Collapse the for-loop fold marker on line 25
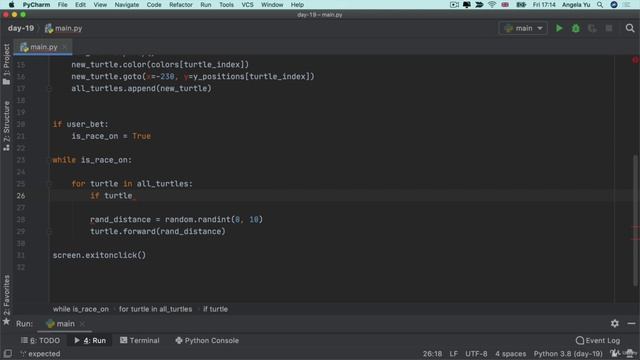Image resolution: width=640 pixels, height=360 pixels. tap(50, 184)
